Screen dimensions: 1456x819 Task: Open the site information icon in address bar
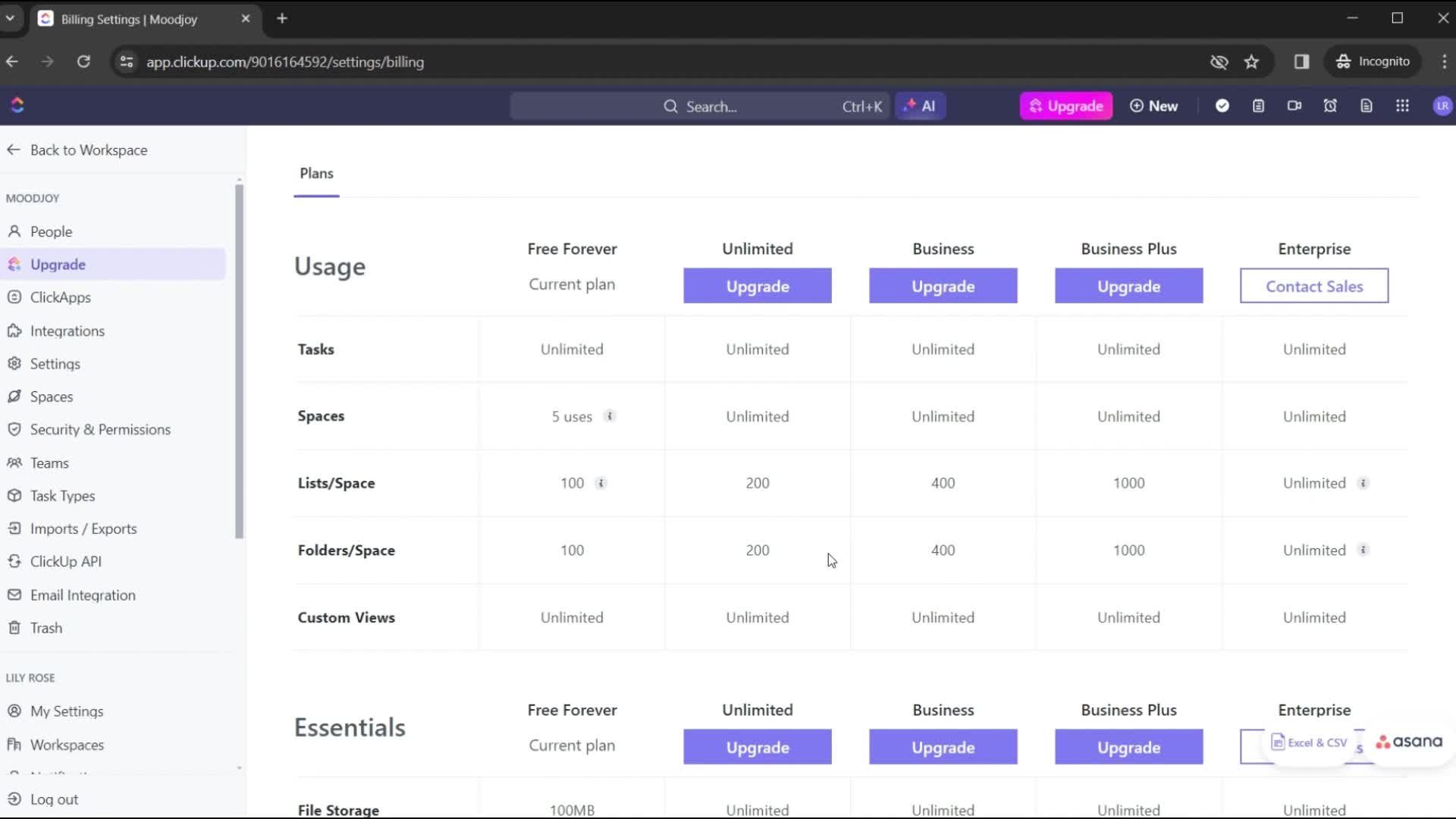[x=127, y=62]
